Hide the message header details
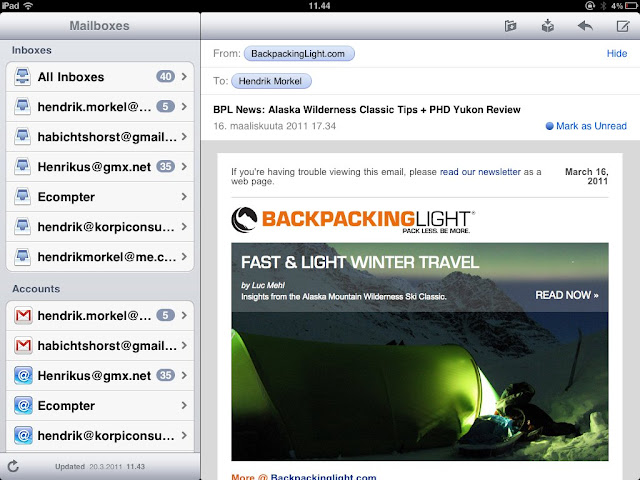The image size is (640, 480). point(617,53)
